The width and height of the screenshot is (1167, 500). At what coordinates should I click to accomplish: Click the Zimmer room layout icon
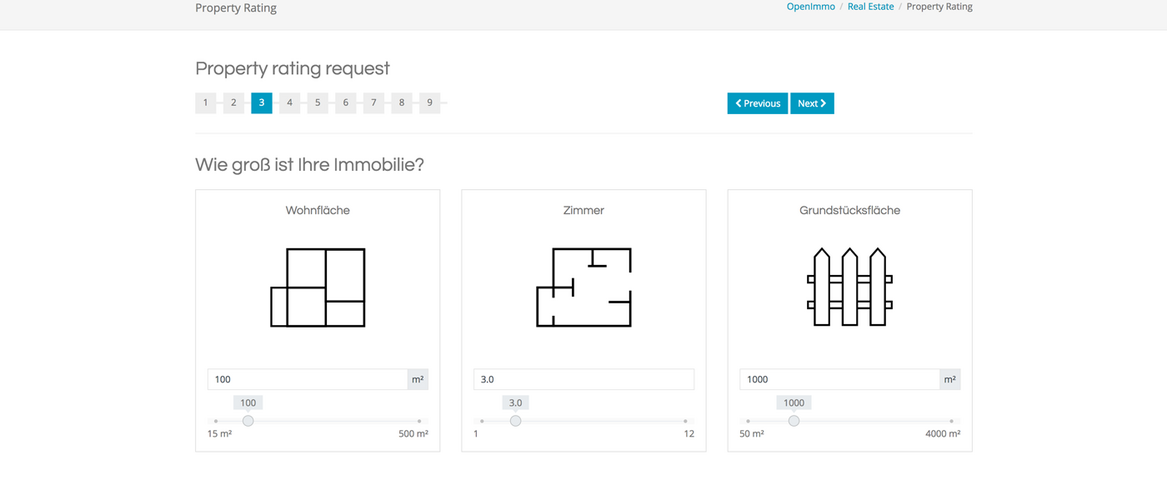point(583,288)
